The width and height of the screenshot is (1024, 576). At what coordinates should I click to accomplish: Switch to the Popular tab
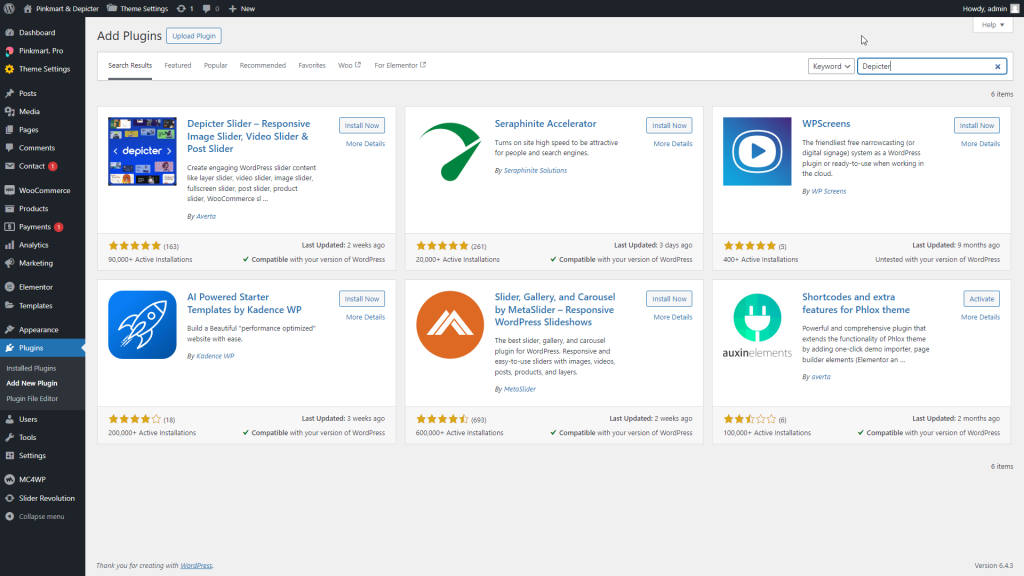(216, 65)
